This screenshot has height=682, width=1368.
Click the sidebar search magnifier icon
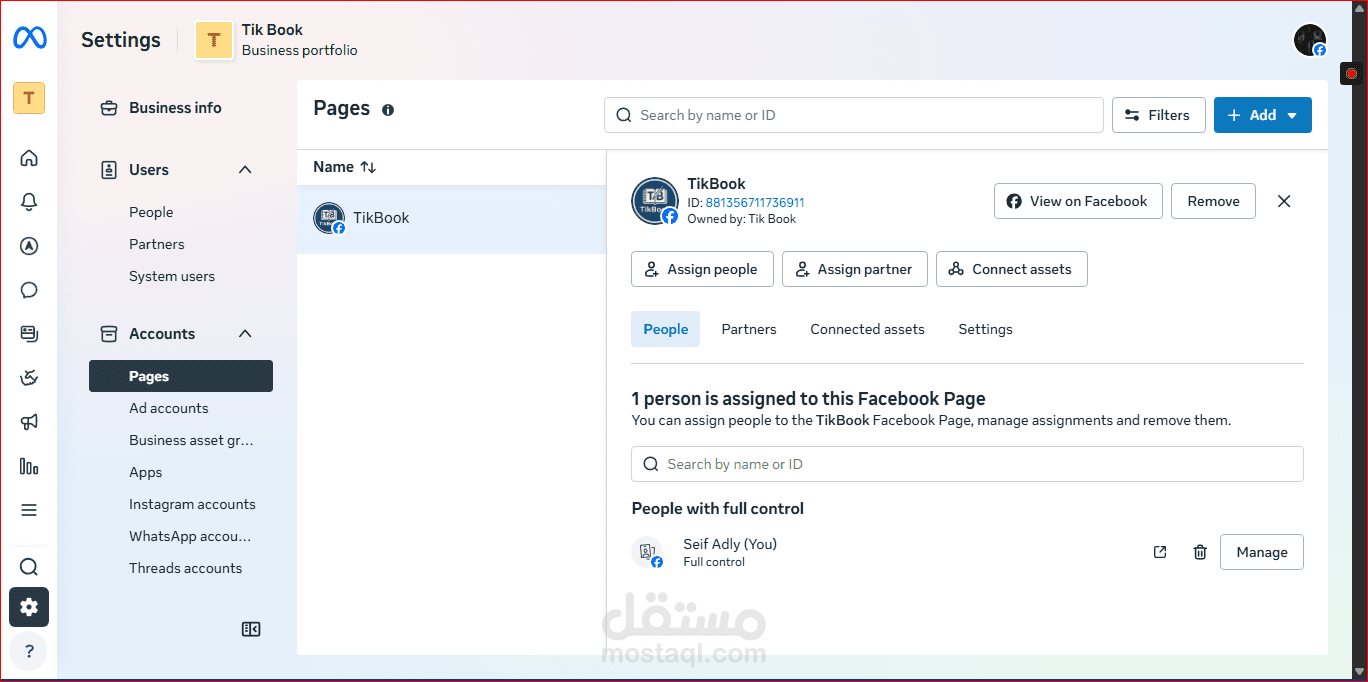(29, 567)
